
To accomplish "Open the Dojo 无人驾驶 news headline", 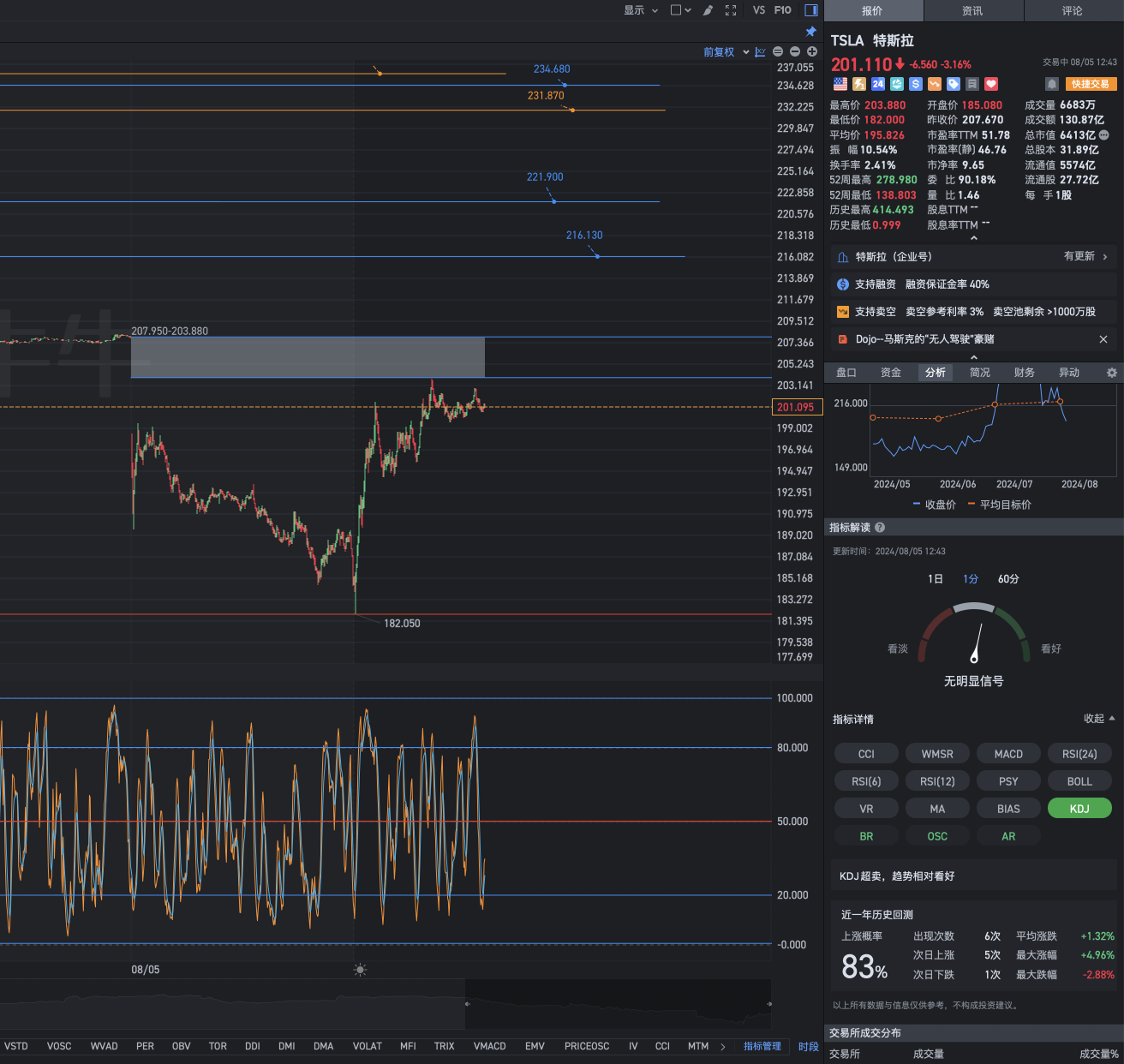I will 925,339.
